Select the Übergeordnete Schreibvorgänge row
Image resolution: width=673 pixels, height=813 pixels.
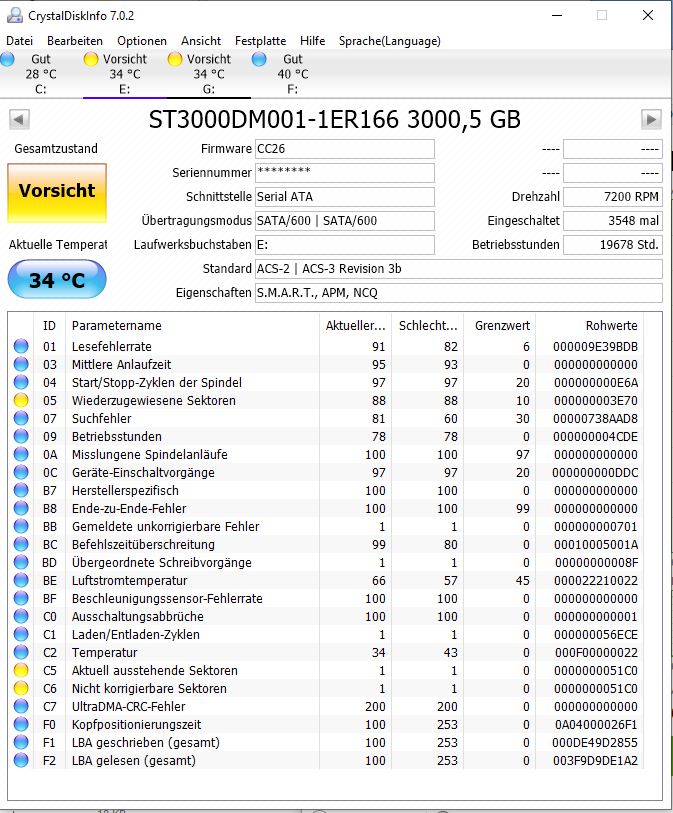[x=326, y=562]
